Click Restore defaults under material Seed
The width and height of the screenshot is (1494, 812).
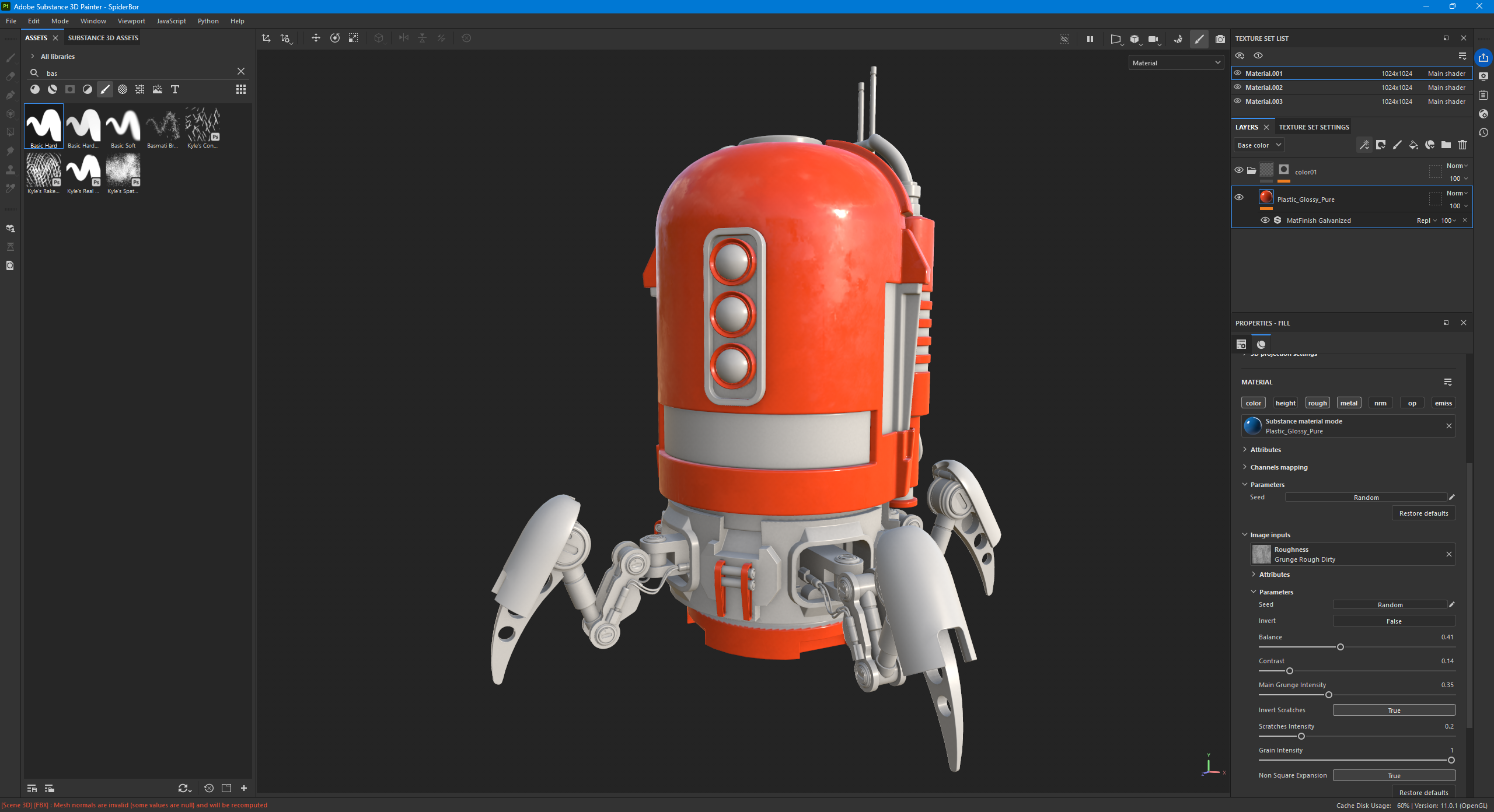[1423, 513]
